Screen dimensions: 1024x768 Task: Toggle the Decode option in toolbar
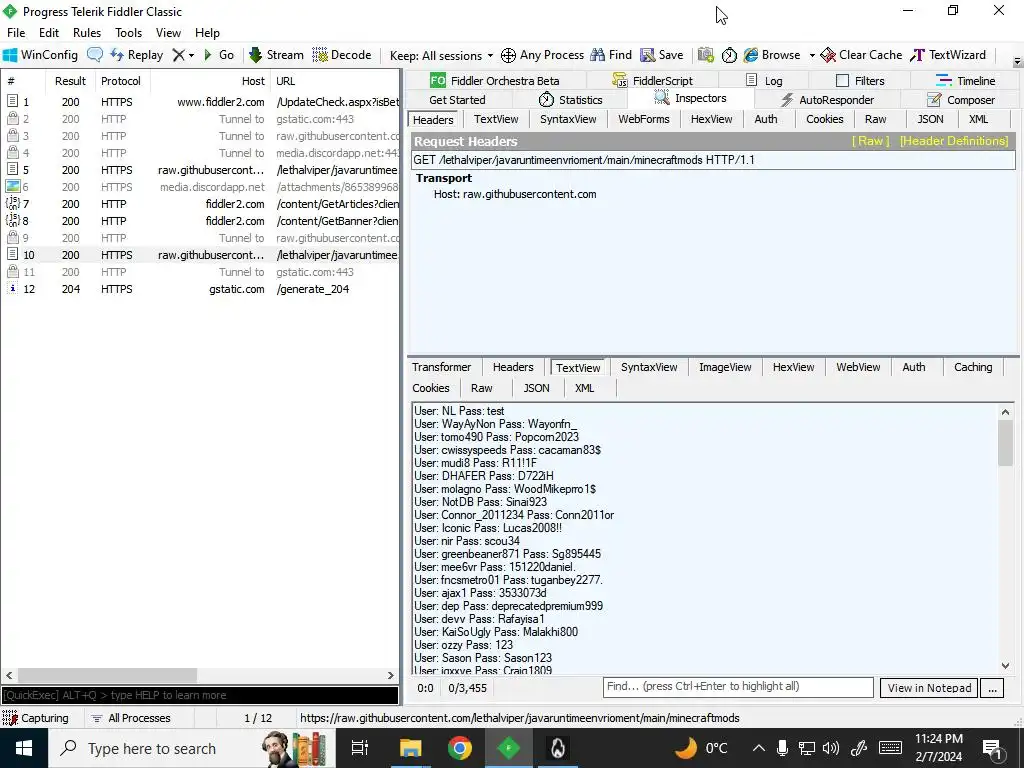(342, 55)
